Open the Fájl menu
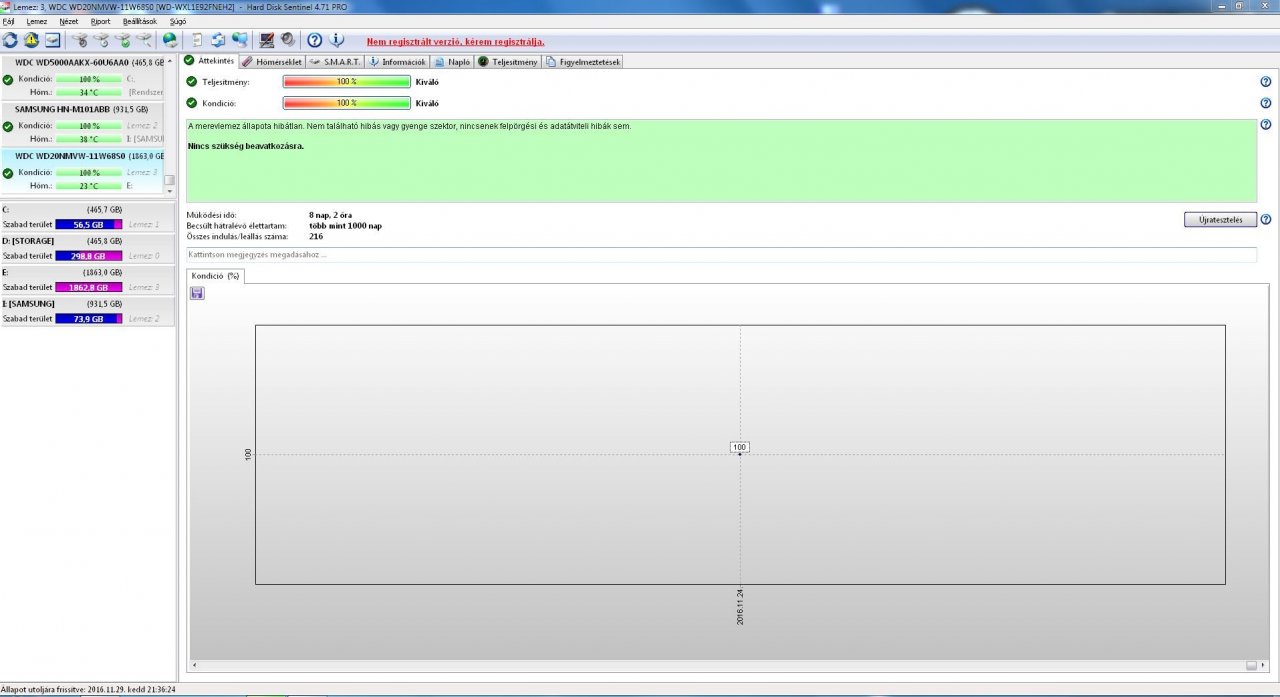Viewport: 1280px width, 697px height. pyautogui.click(x=8, y=21)
